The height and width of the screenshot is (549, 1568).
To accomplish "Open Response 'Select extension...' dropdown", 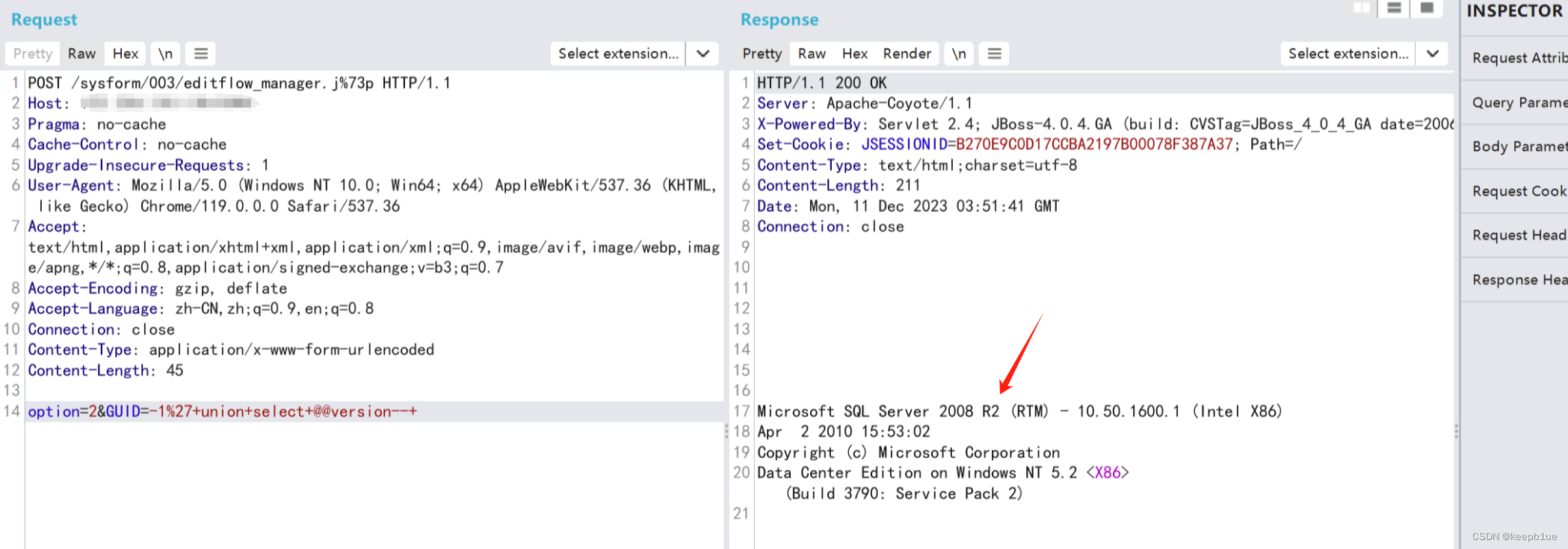I will pos(1348,54).
